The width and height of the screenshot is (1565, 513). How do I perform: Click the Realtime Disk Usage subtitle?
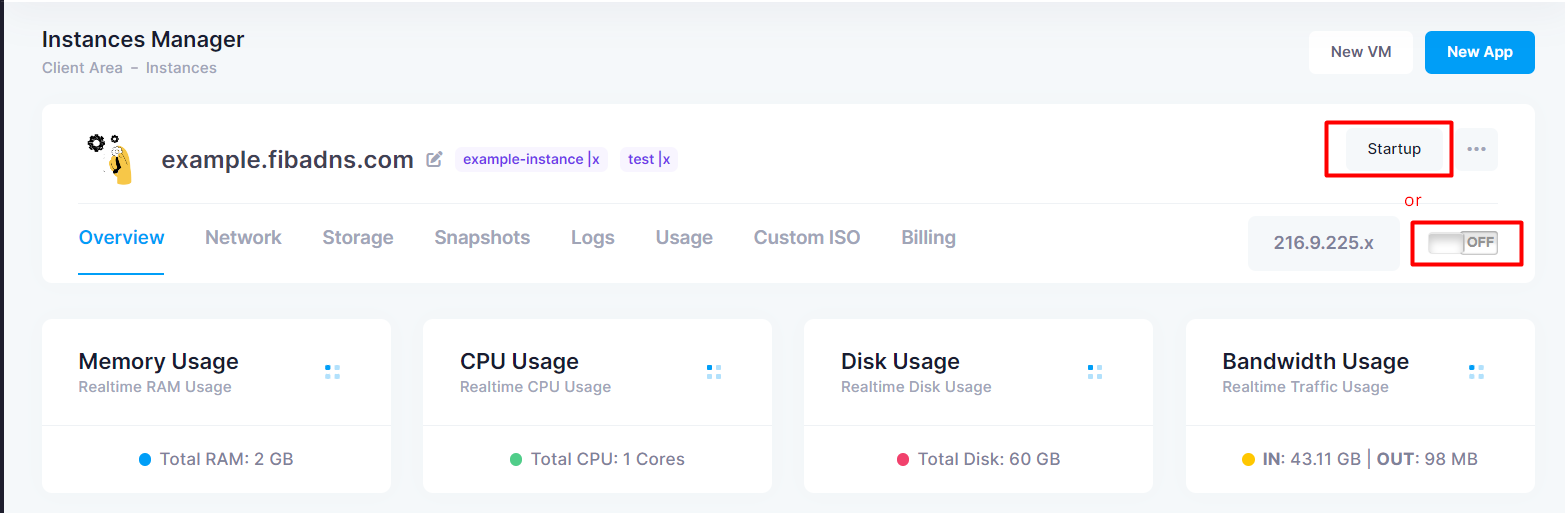pyautogui.click(x=916, y=387)
